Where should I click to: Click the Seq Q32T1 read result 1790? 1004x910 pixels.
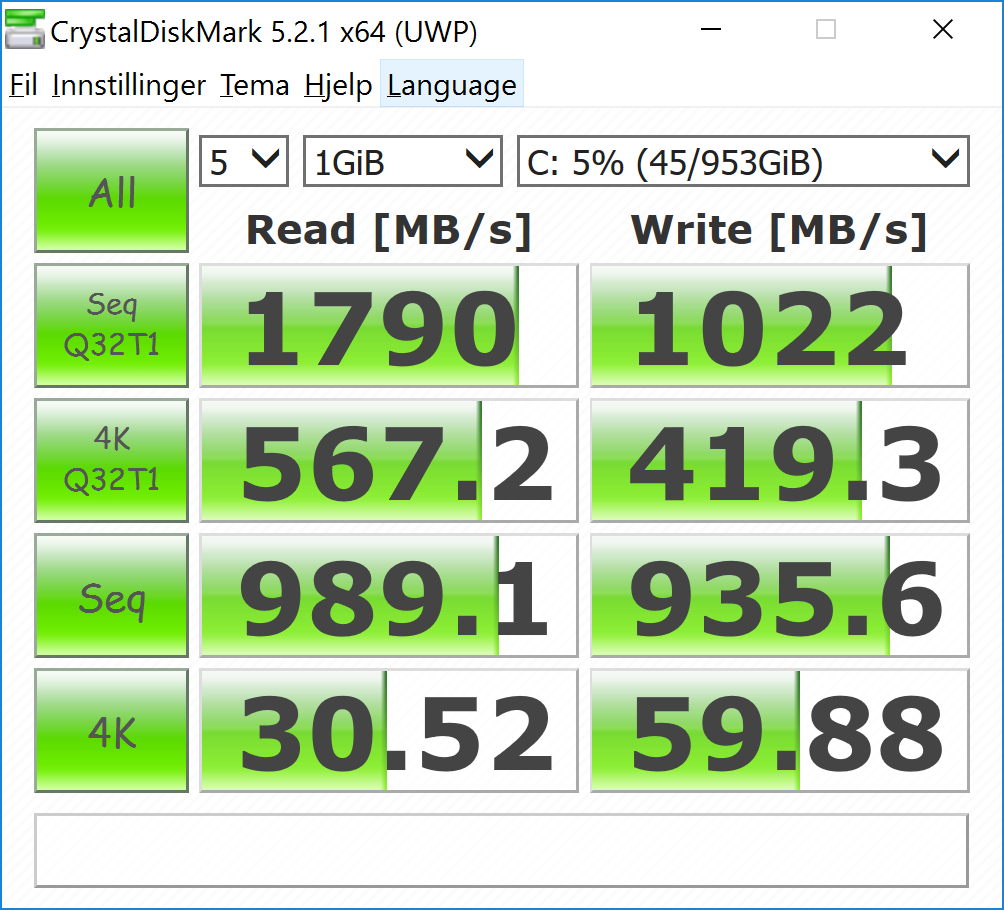click(389, 325)
